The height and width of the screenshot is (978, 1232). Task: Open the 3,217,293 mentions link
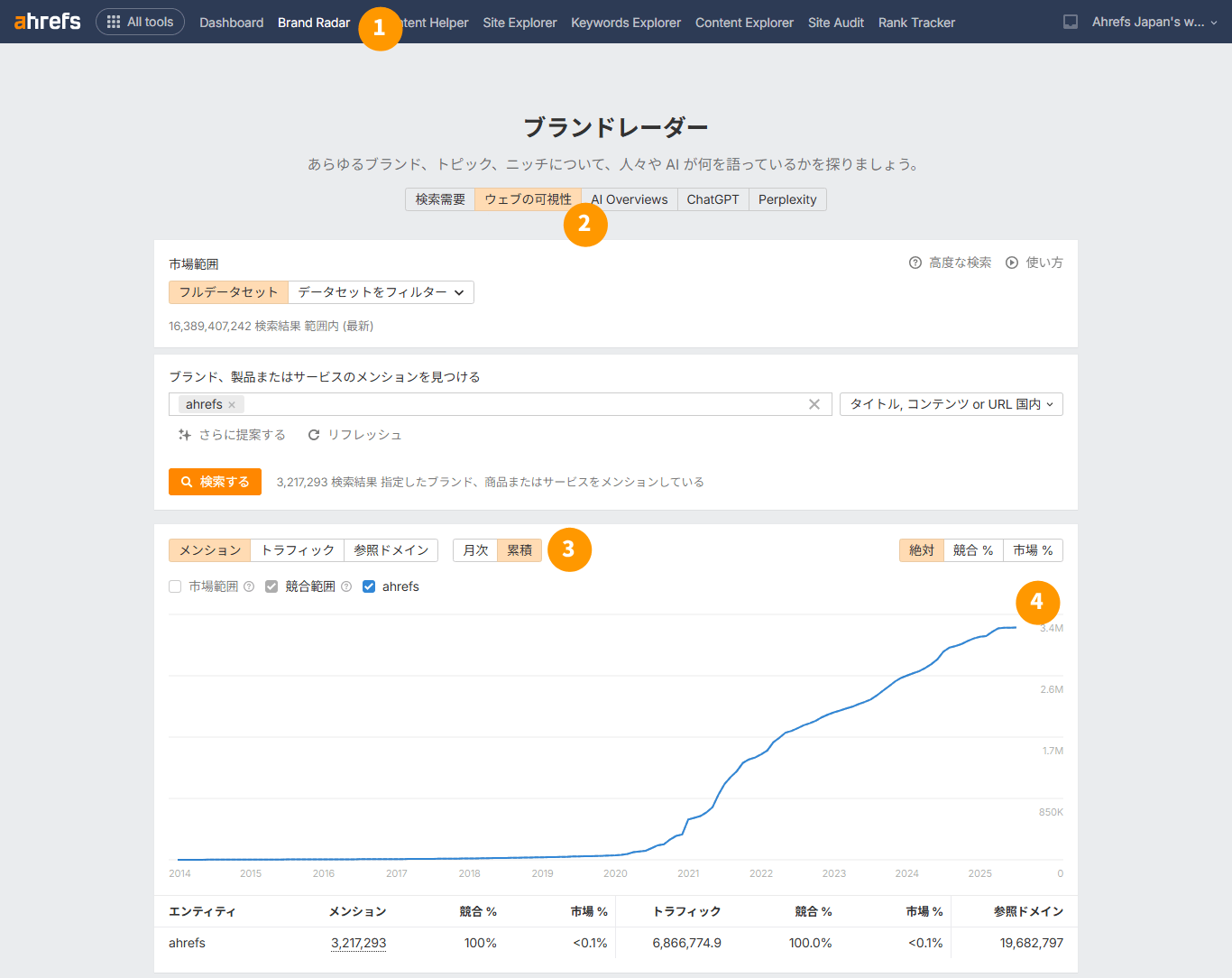pos(358,943)
